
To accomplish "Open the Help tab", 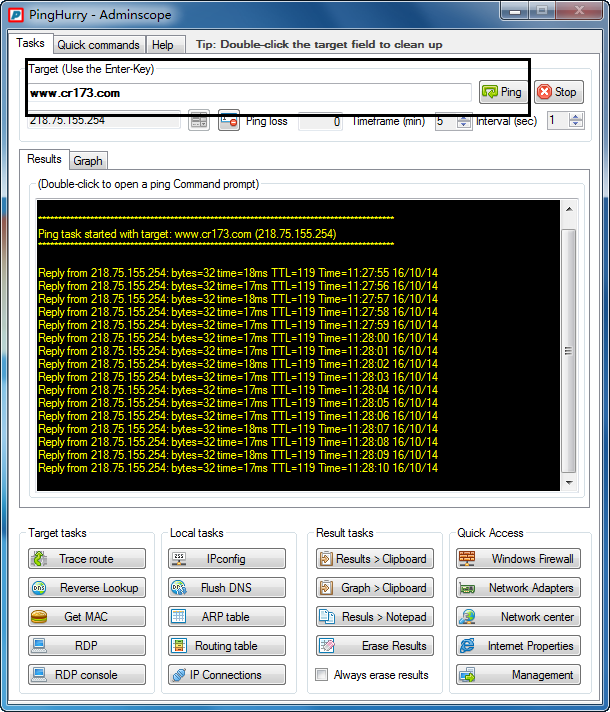I will pyautogui.click(x=163, y=45).
